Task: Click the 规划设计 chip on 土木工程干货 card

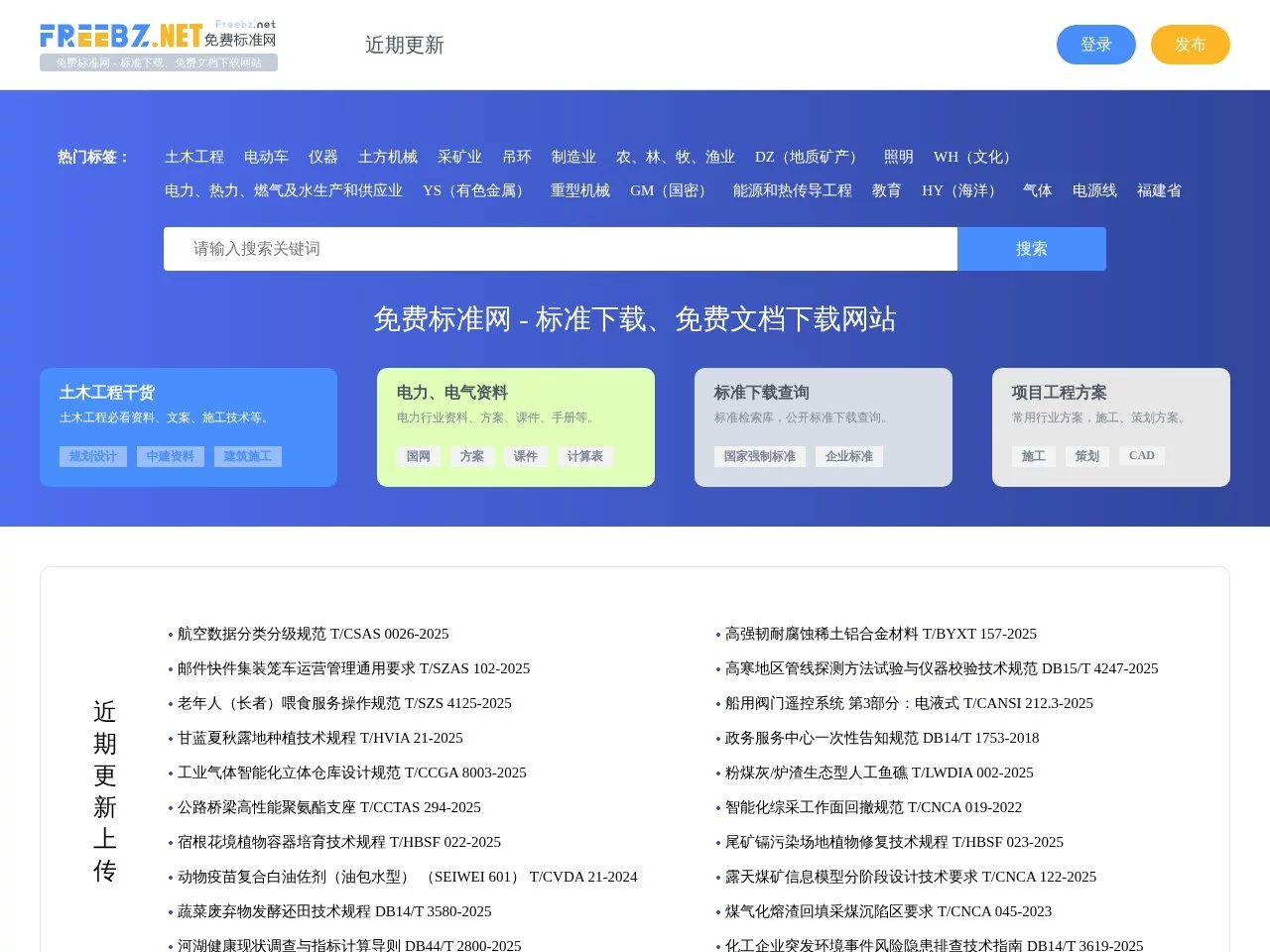Action: click(x=91, y=456)
